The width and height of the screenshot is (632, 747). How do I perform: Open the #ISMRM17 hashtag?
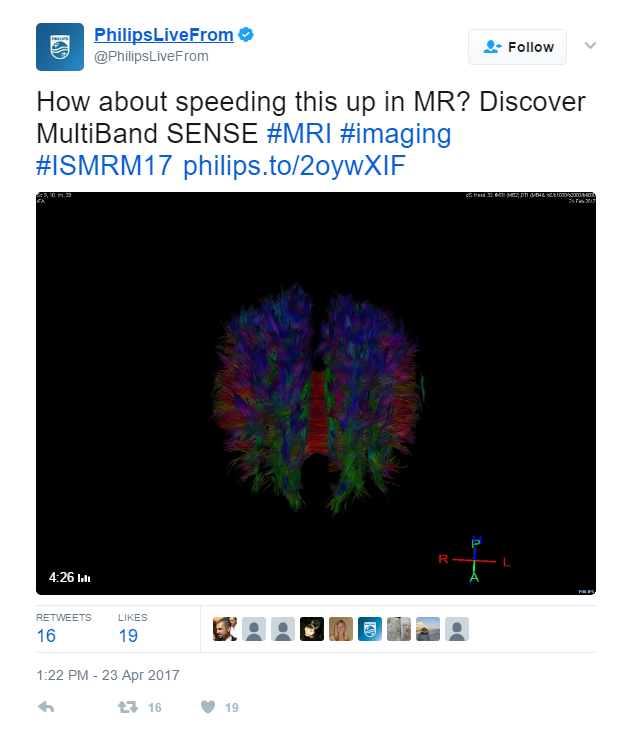104,165
